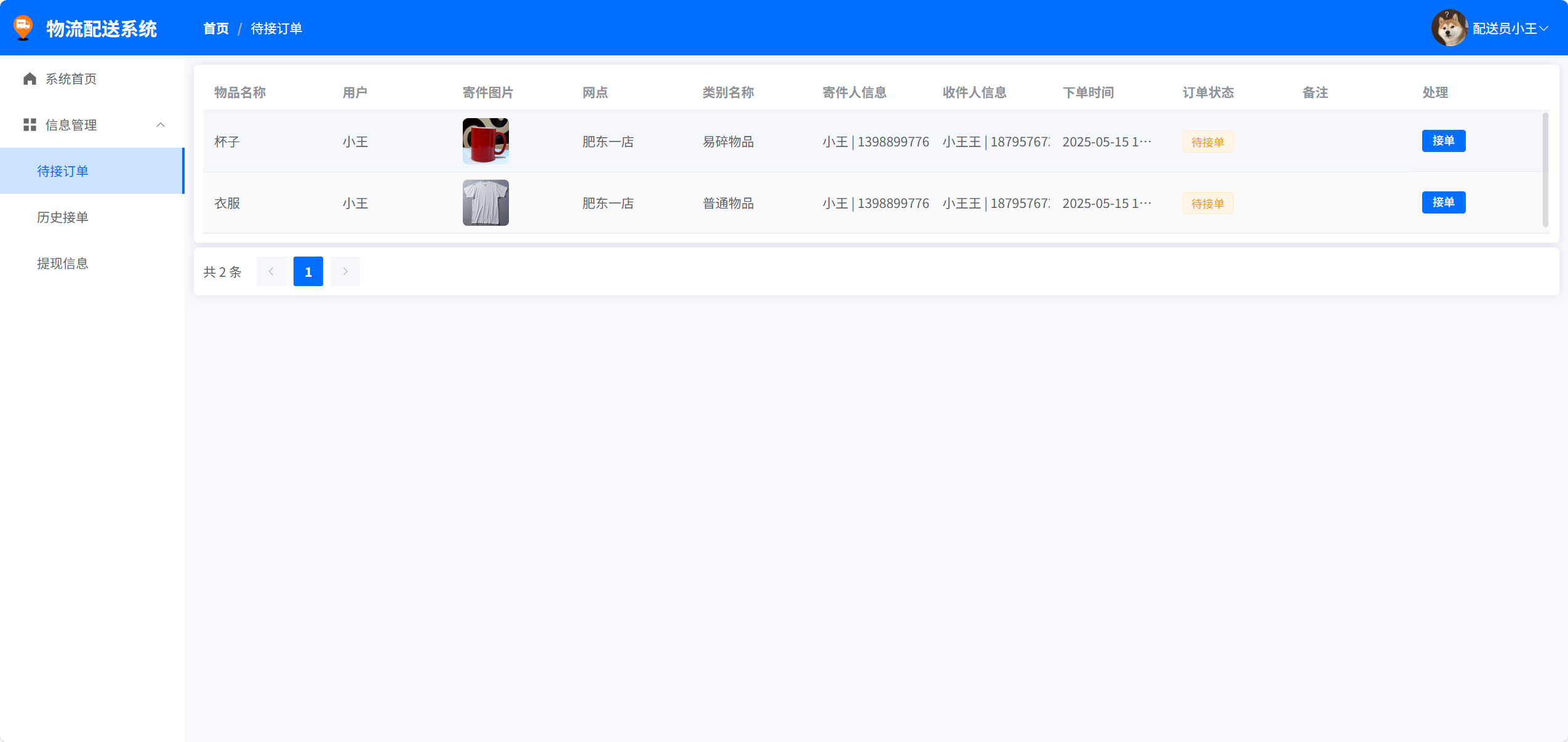Select 历史接单 in sidebar
This screenshot has width=1568, height=742.
[63, 217]
